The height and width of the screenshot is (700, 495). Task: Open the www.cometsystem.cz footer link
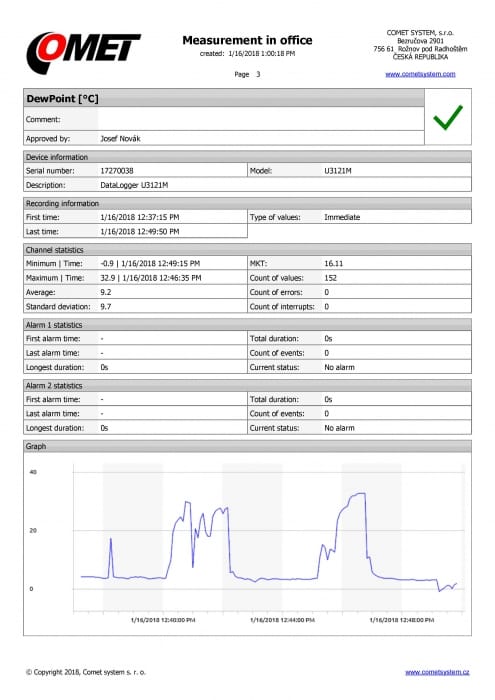(437, 672)
